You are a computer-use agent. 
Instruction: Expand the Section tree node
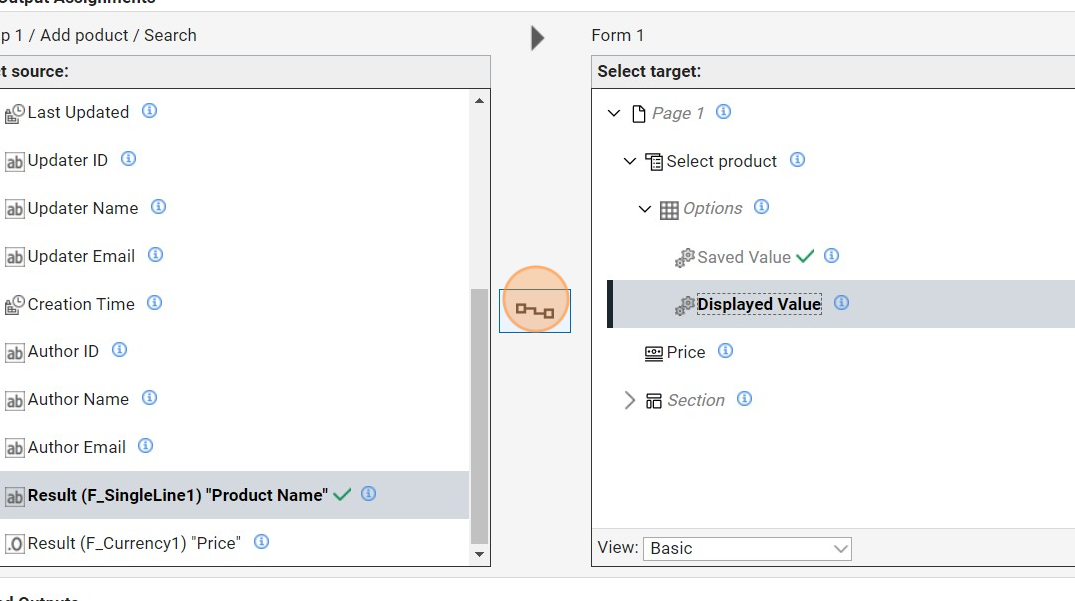tap(629, 400)
